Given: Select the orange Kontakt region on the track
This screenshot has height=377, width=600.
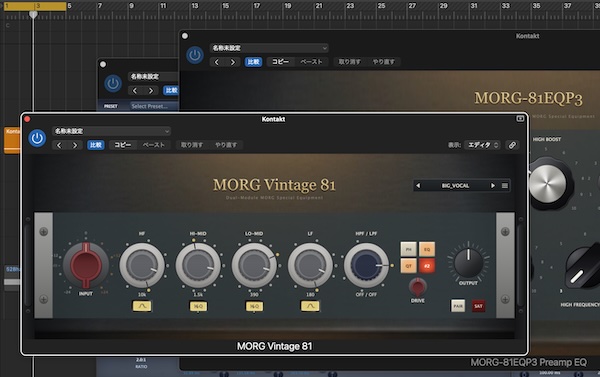Looking at the screenshot, I should click(12, 140).
